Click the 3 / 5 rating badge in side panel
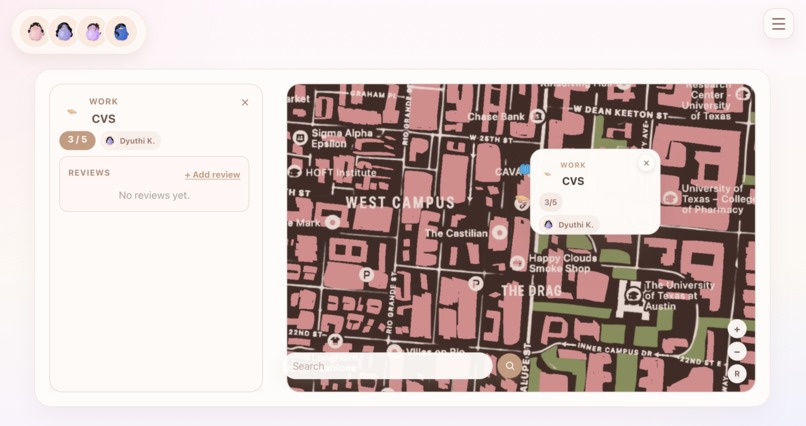This screenshot has height=426, width=806. tap(77, 140)
